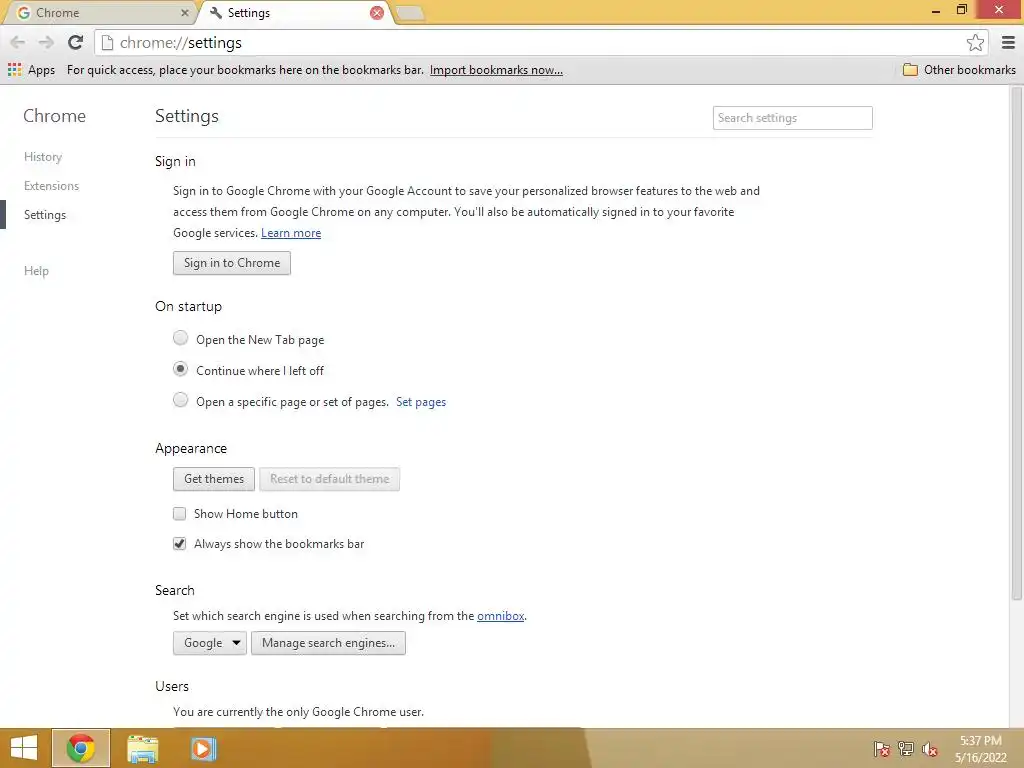Select Settings in the sidebar
This screenshot has width=1024, height=768.
(45, 215)
